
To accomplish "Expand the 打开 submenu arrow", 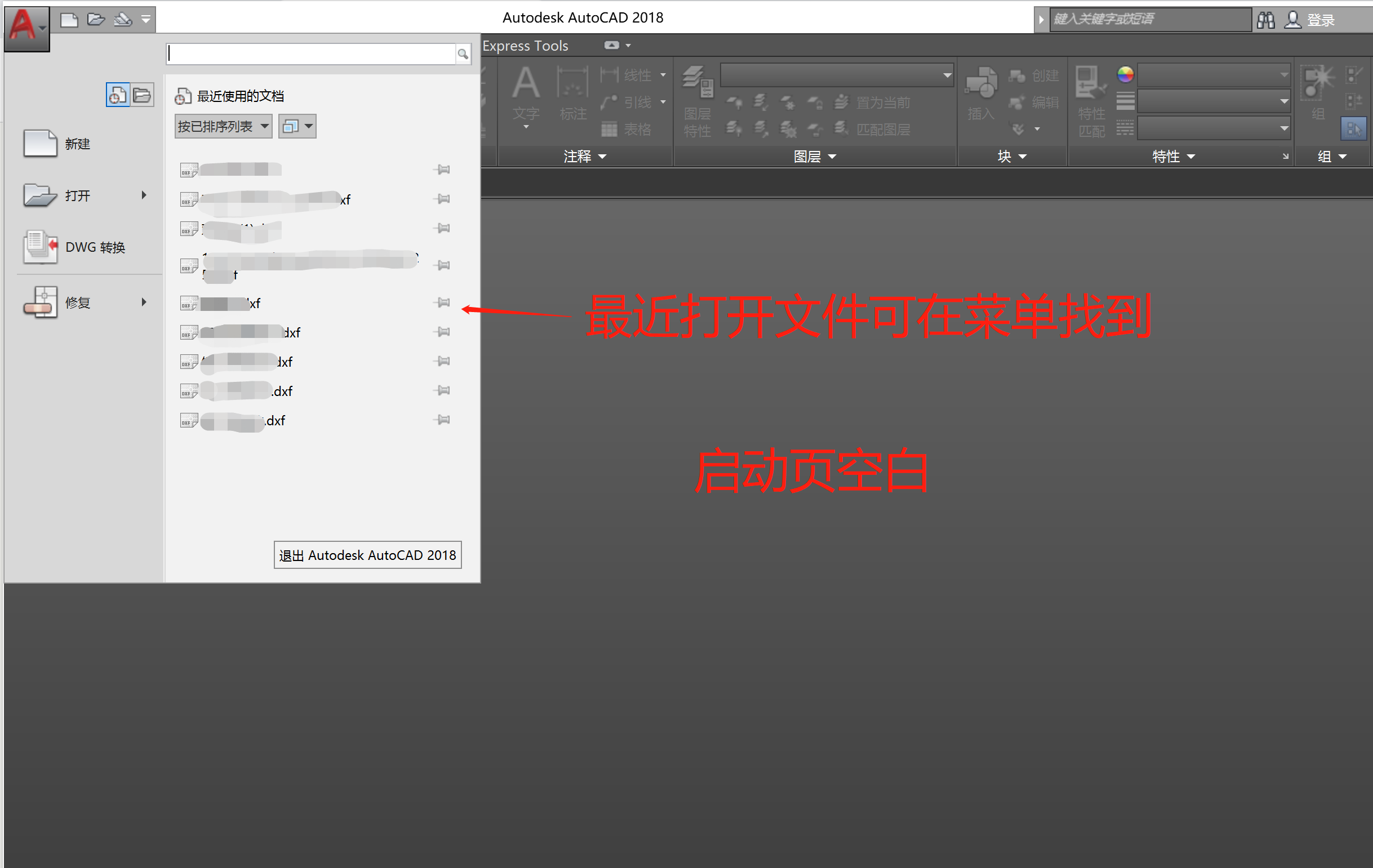I will [144, 195].
